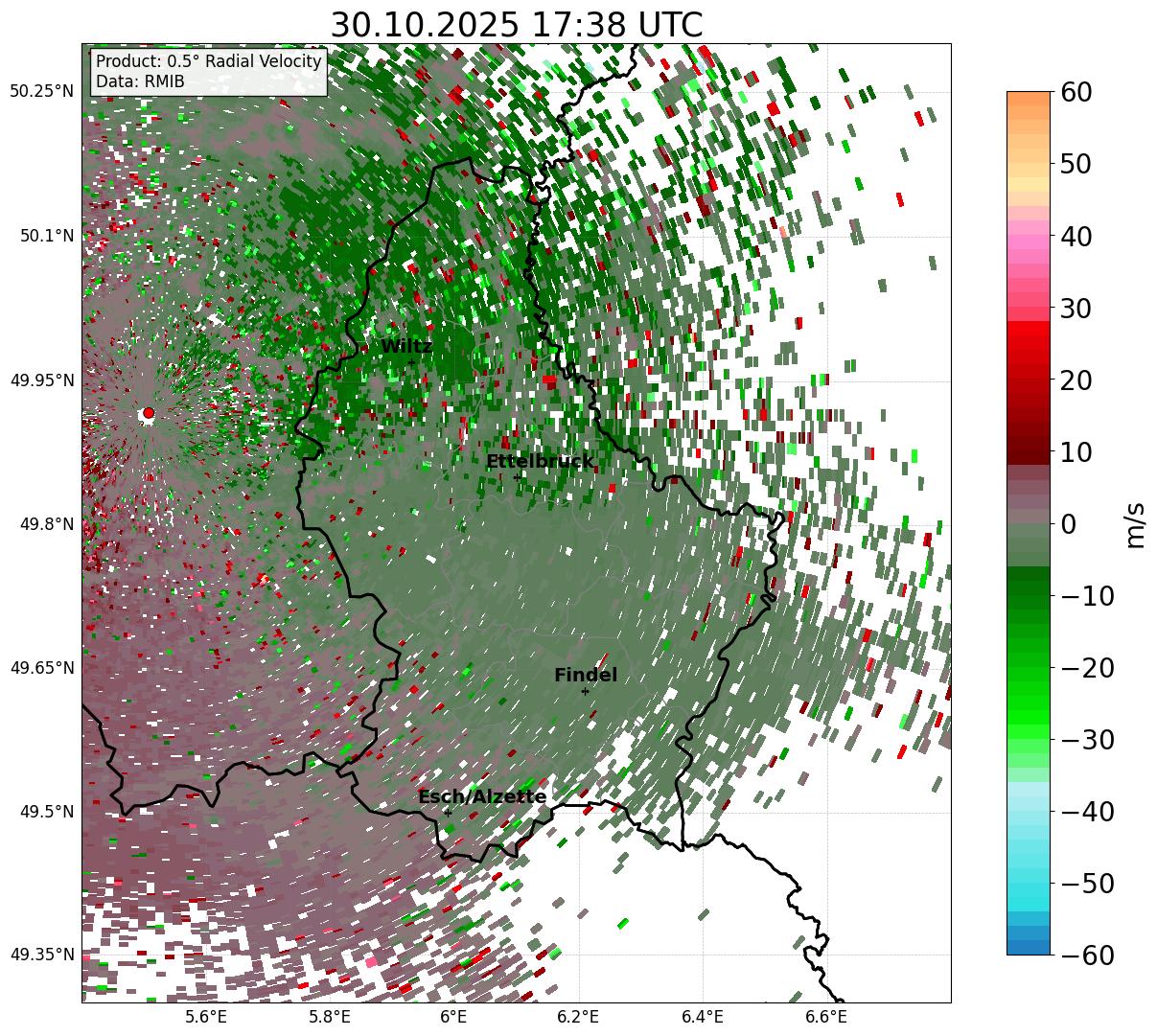The height and width of the screenshot is (1036, 1157).
Task: Click the 6°E longitude label
Action: tap(454, 1017)
